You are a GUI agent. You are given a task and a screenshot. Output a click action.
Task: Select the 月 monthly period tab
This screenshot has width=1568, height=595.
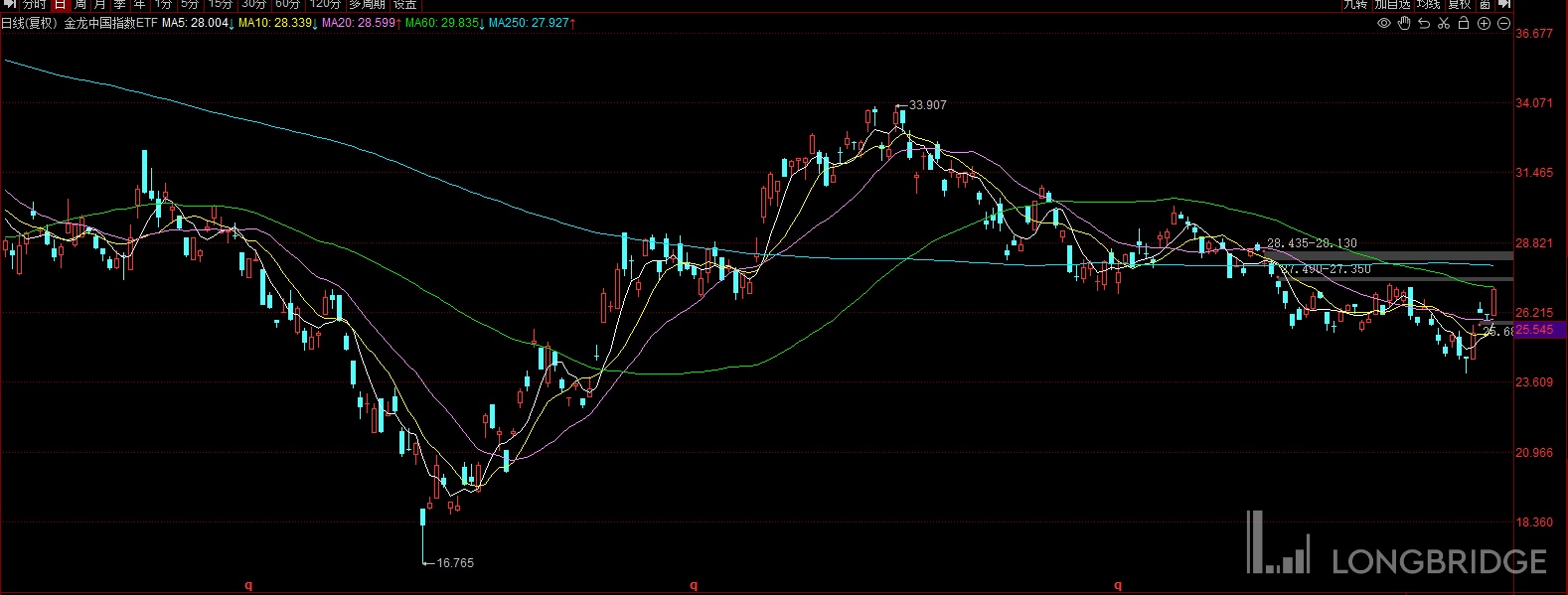[x=99, y=4]
